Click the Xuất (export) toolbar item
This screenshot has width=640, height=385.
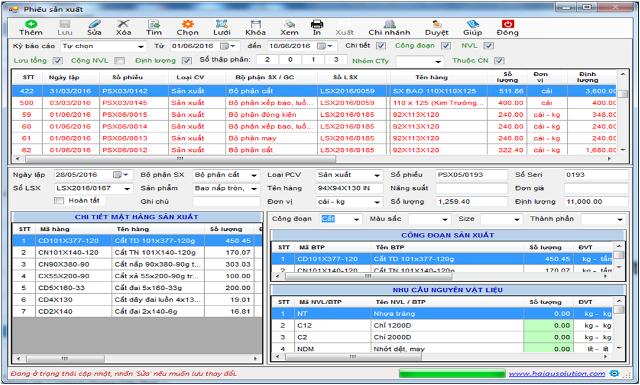point(345,32)
